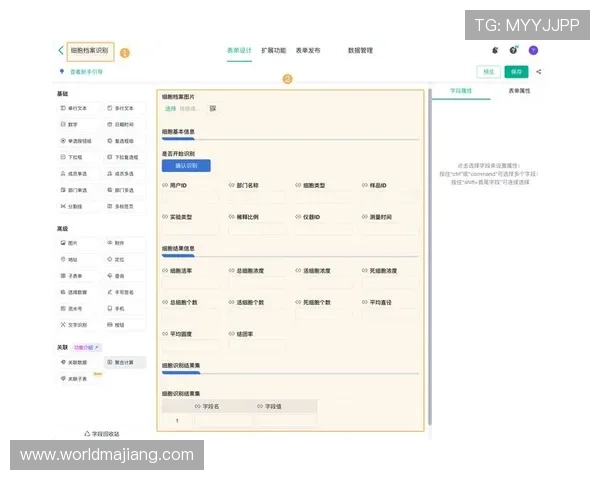
Task: Edit the form title field
Action: tap(90, 51)
